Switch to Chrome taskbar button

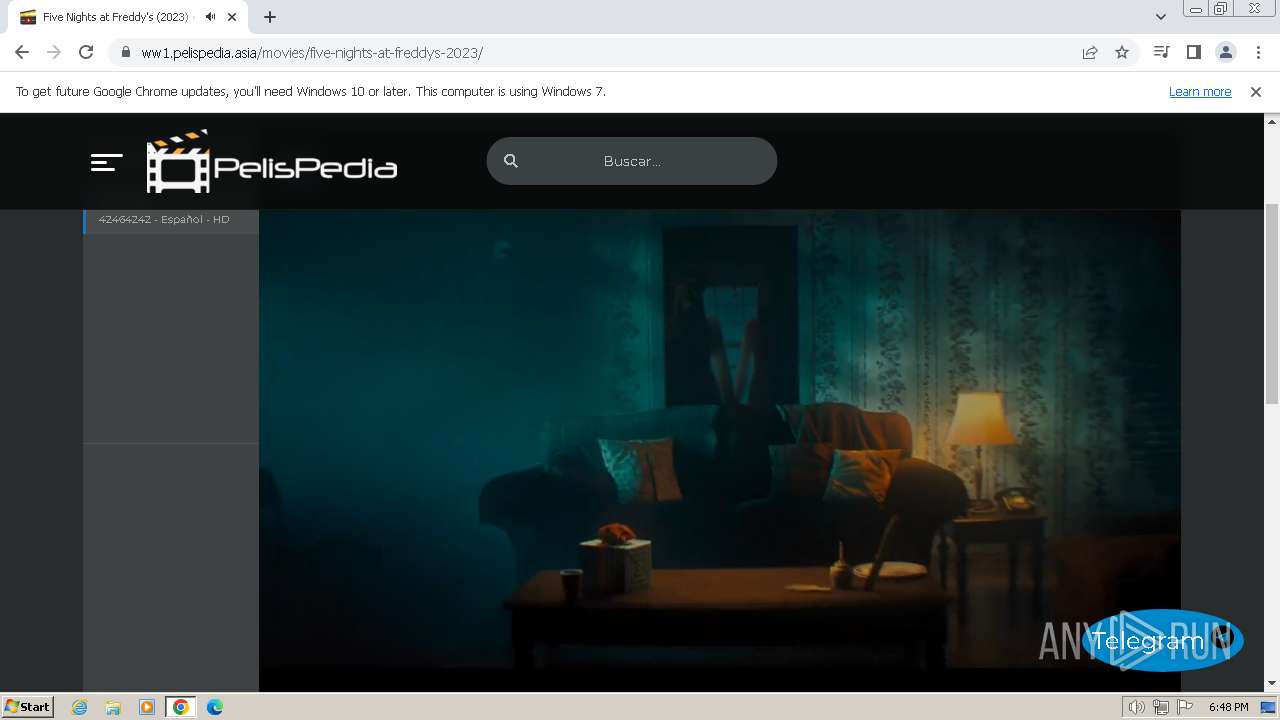pos(180,707)
